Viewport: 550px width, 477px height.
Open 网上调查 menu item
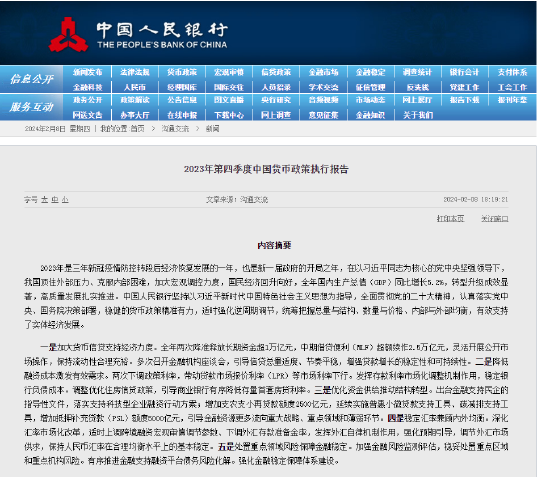276,115
